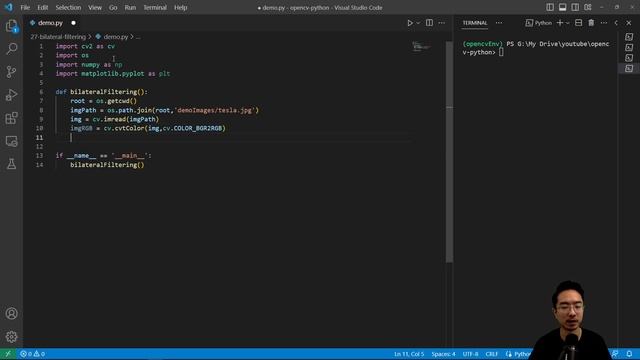Image resolution: width=640 pixels, height=360 pixels.
Task: Open the Terminal menu
Action: (x=155, y=7)
